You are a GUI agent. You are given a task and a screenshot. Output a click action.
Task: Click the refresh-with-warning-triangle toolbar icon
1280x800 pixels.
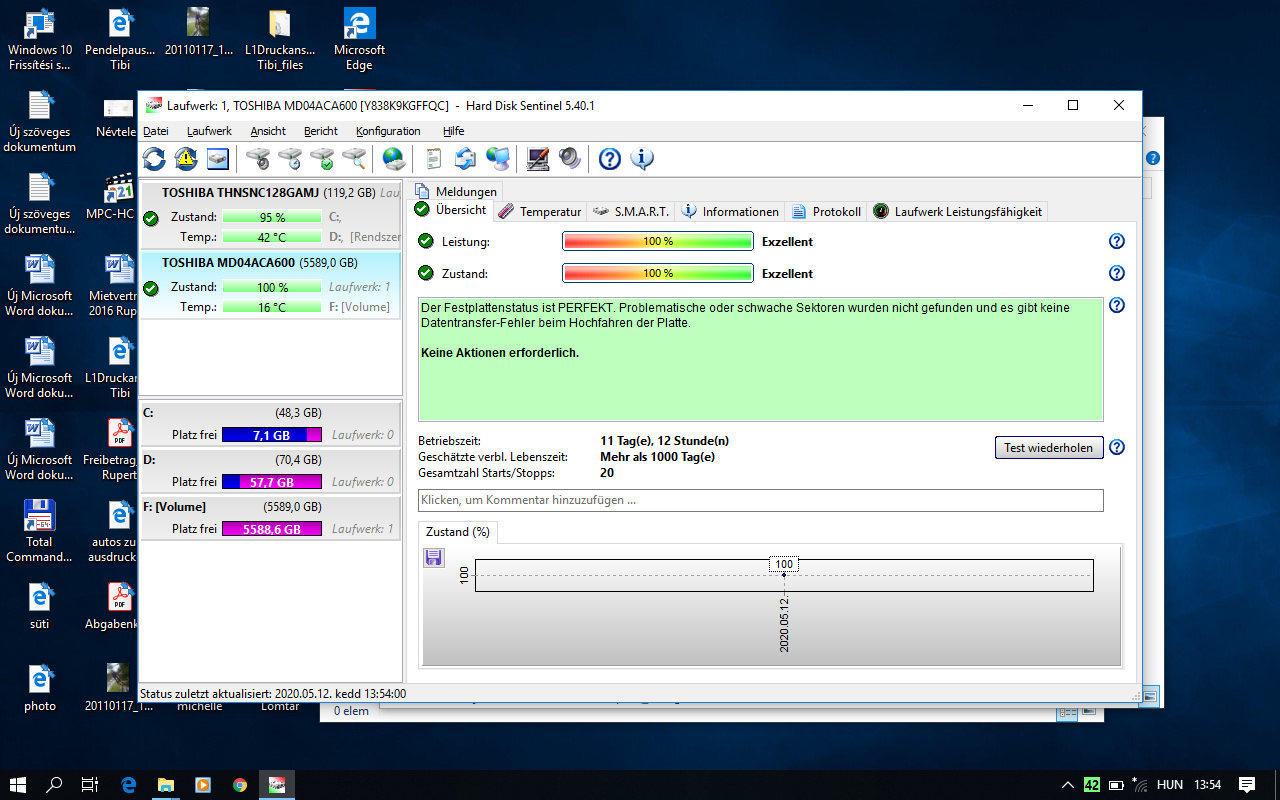click(x=186, y=159)
